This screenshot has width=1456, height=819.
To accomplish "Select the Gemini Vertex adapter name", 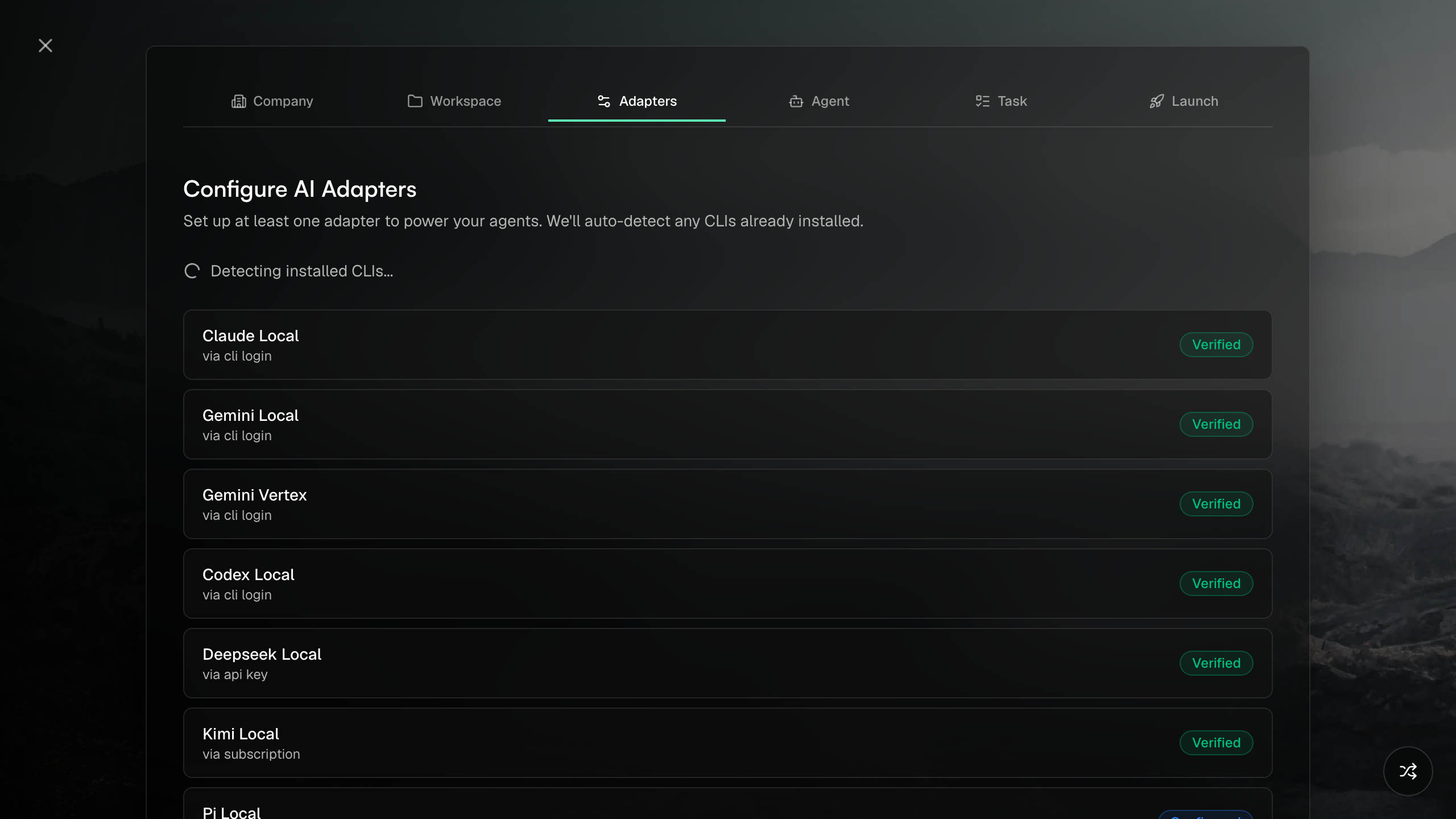I will pos(254,495).
